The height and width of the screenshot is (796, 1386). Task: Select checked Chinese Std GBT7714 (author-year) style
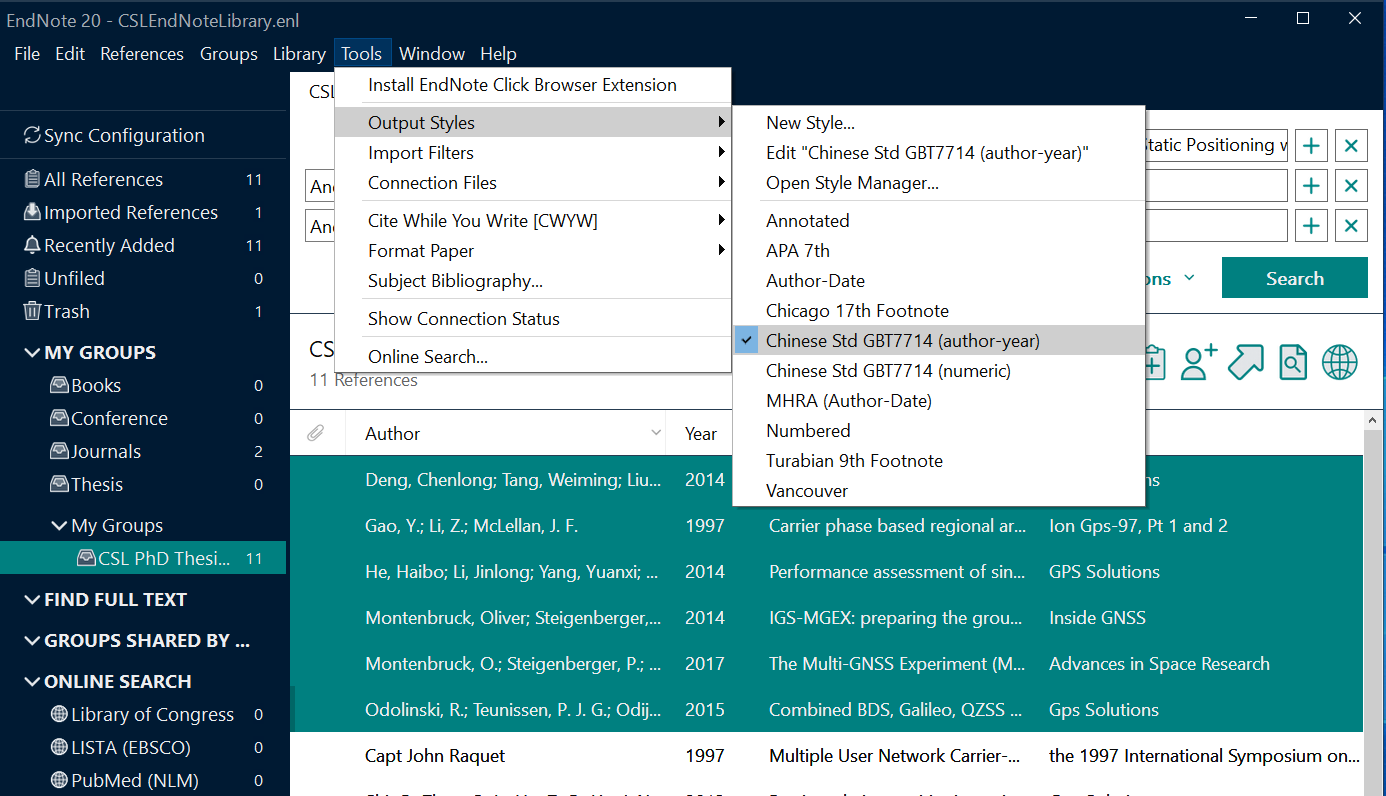pyautogui.click(x=938, y=341)
